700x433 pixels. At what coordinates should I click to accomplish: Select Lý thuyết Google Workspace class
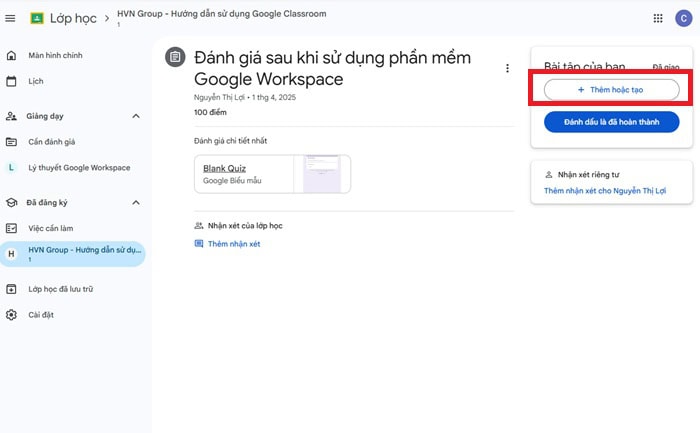(79, 168)
